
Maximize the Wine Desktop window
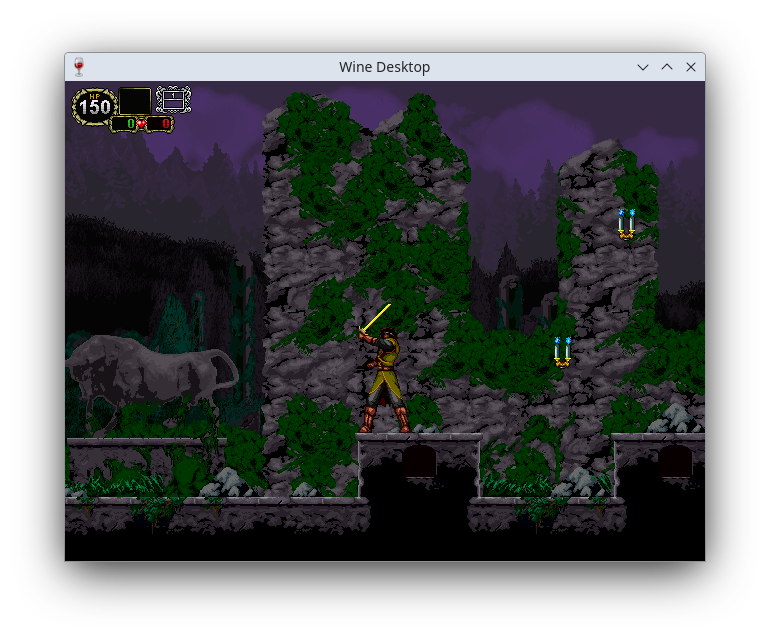coord(667,67)
